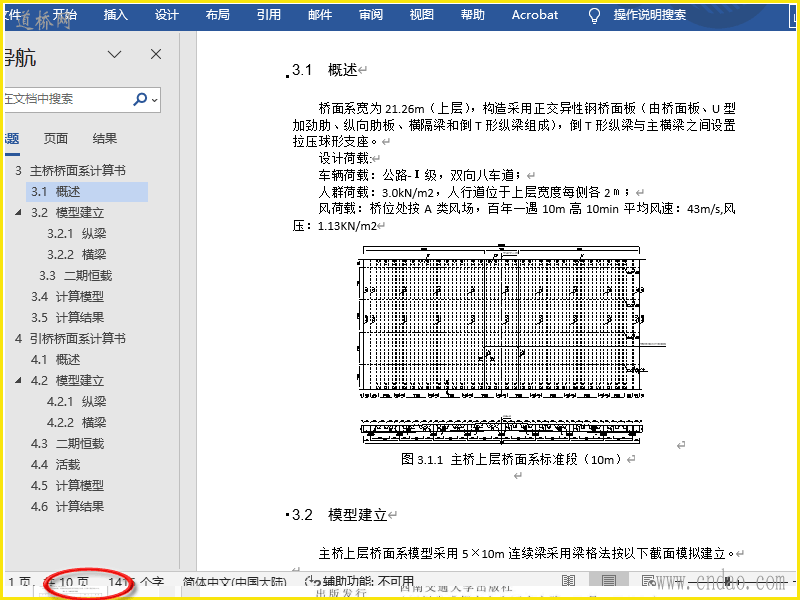800x600 pixels.
Task: Go to heading 4.5 计算模型
Action: 67,485
